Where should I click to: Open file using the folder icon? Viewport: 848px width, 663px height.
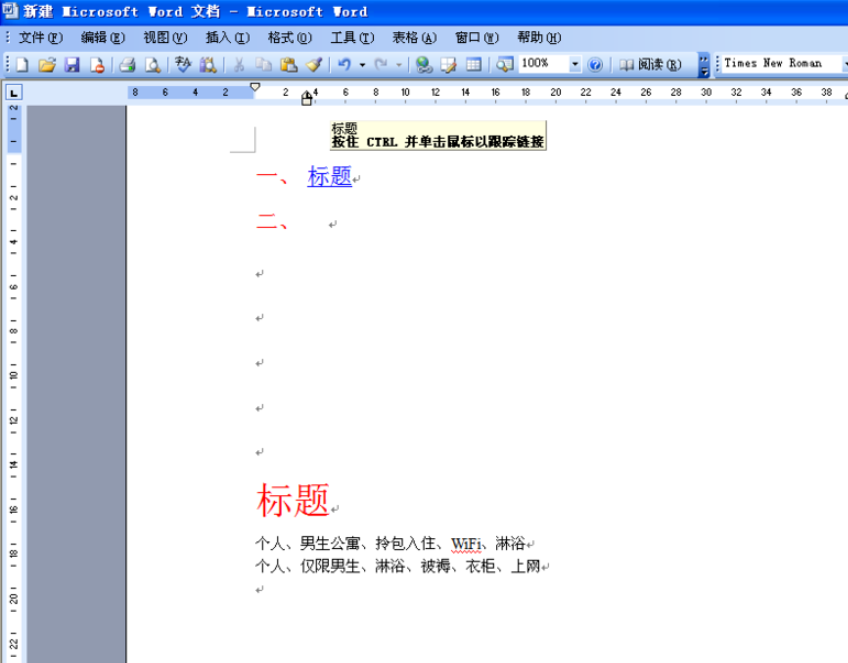[x=47, y=65]
